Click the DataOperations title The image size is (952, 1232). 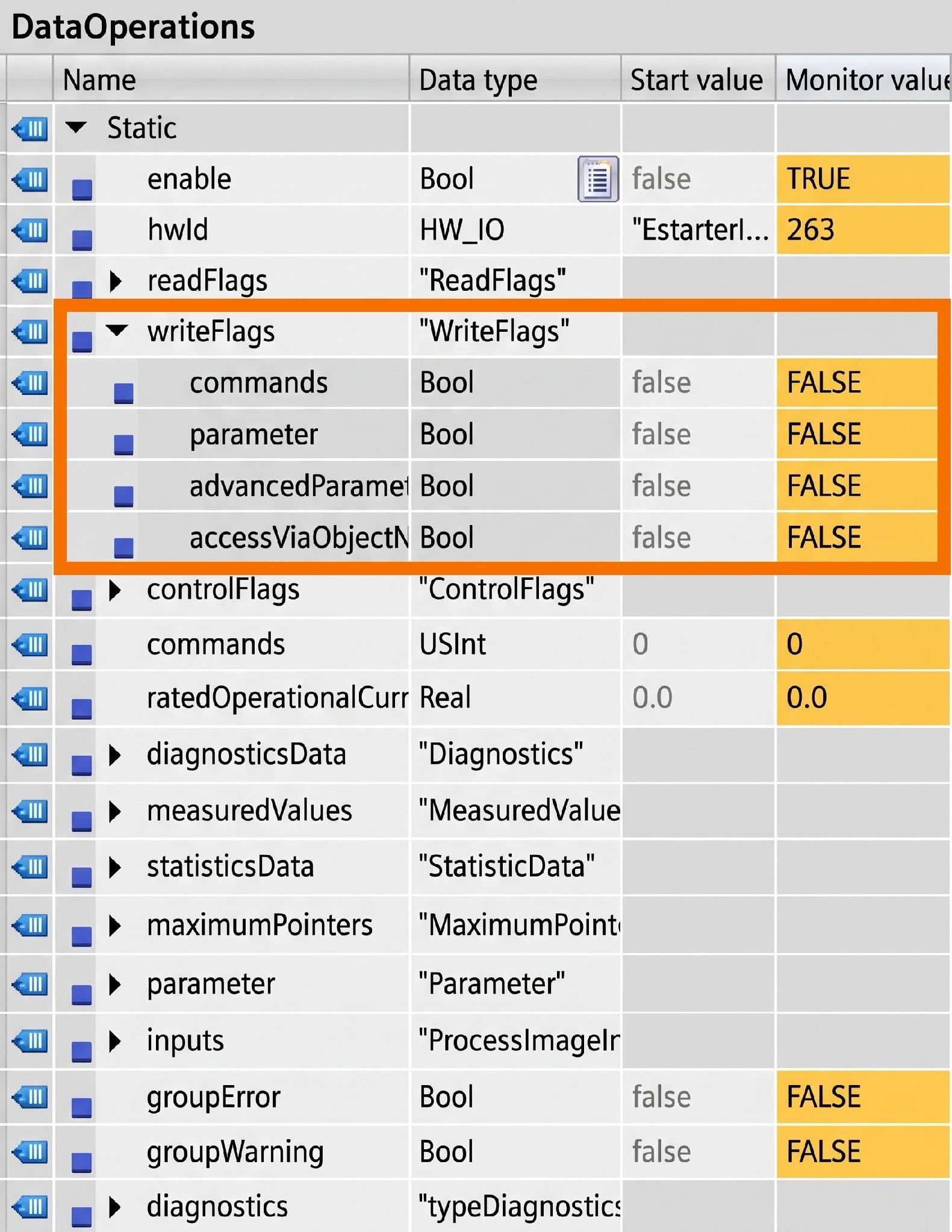point(133,27)
